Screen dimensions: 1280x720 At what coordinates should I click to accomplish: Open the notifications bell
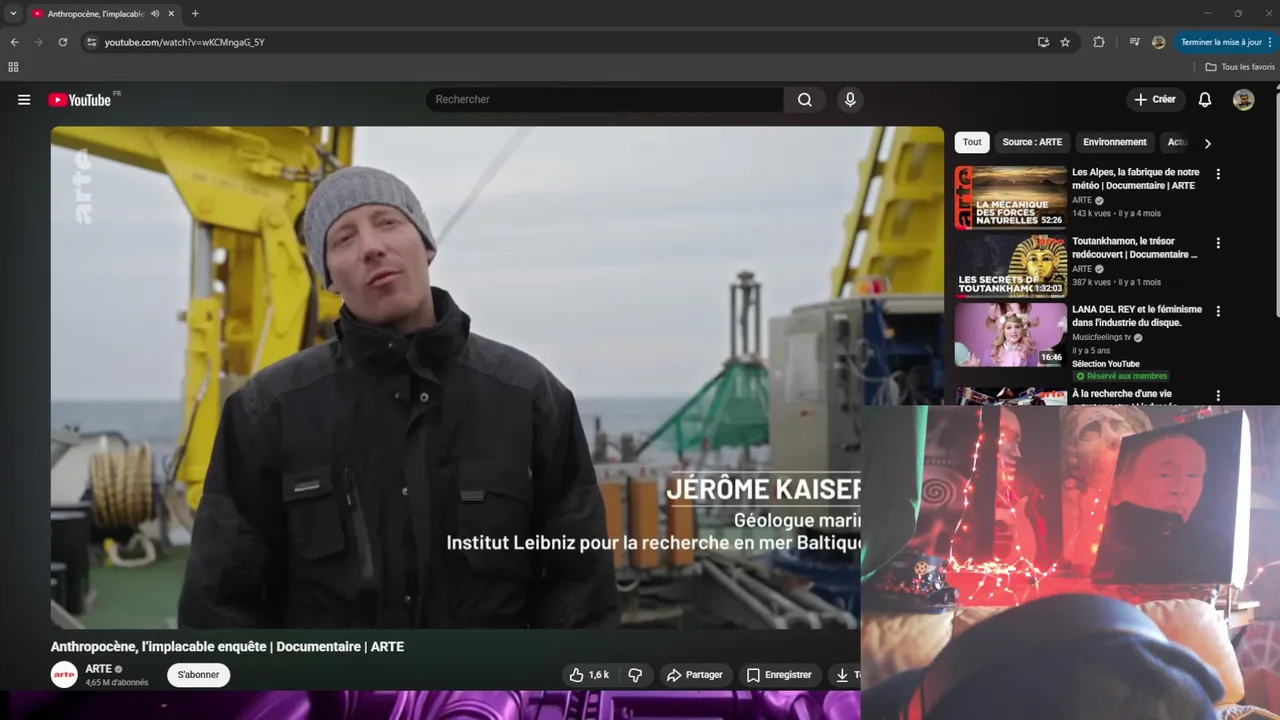pos(1205,100)
